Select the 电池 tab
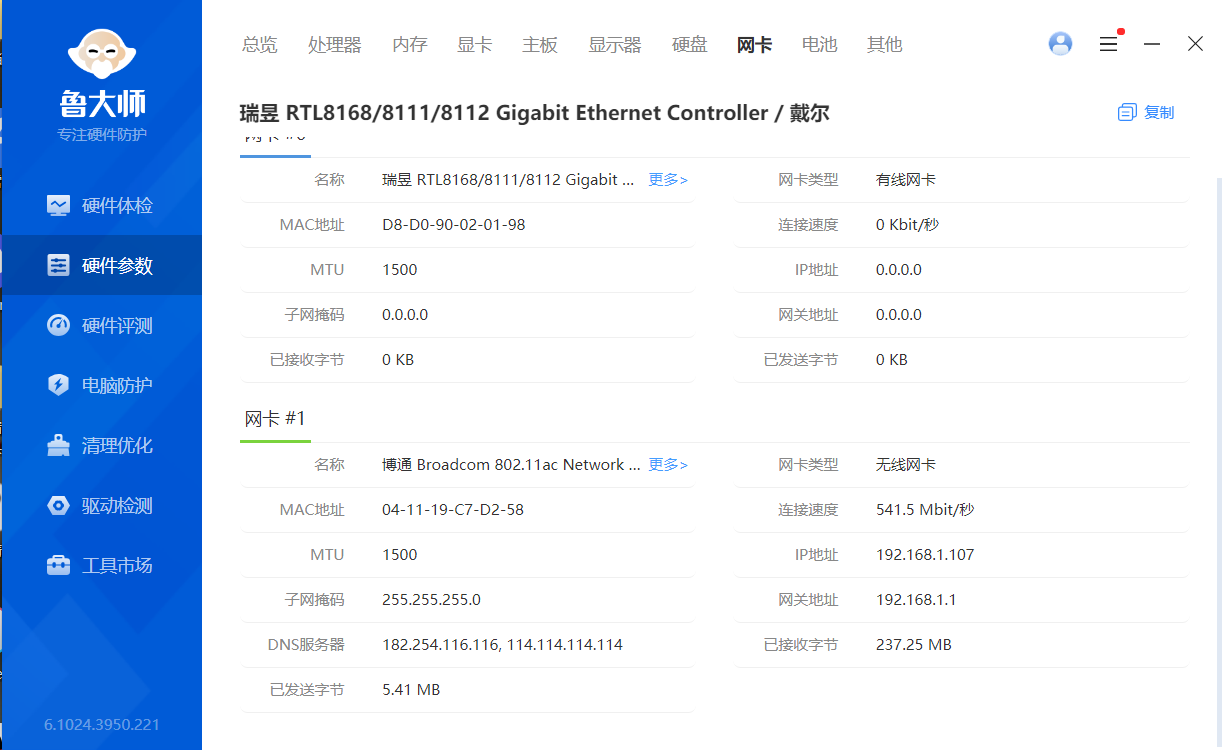The width and height of the screenshot is (1226, 750). point(819,45)
